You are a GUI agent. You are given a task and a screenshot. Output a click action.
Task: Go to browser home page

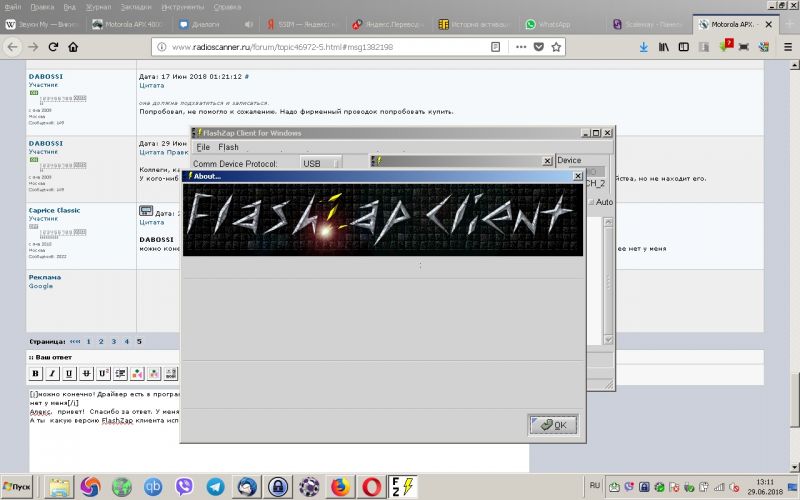pyautogui.click(x=73, y=47)
